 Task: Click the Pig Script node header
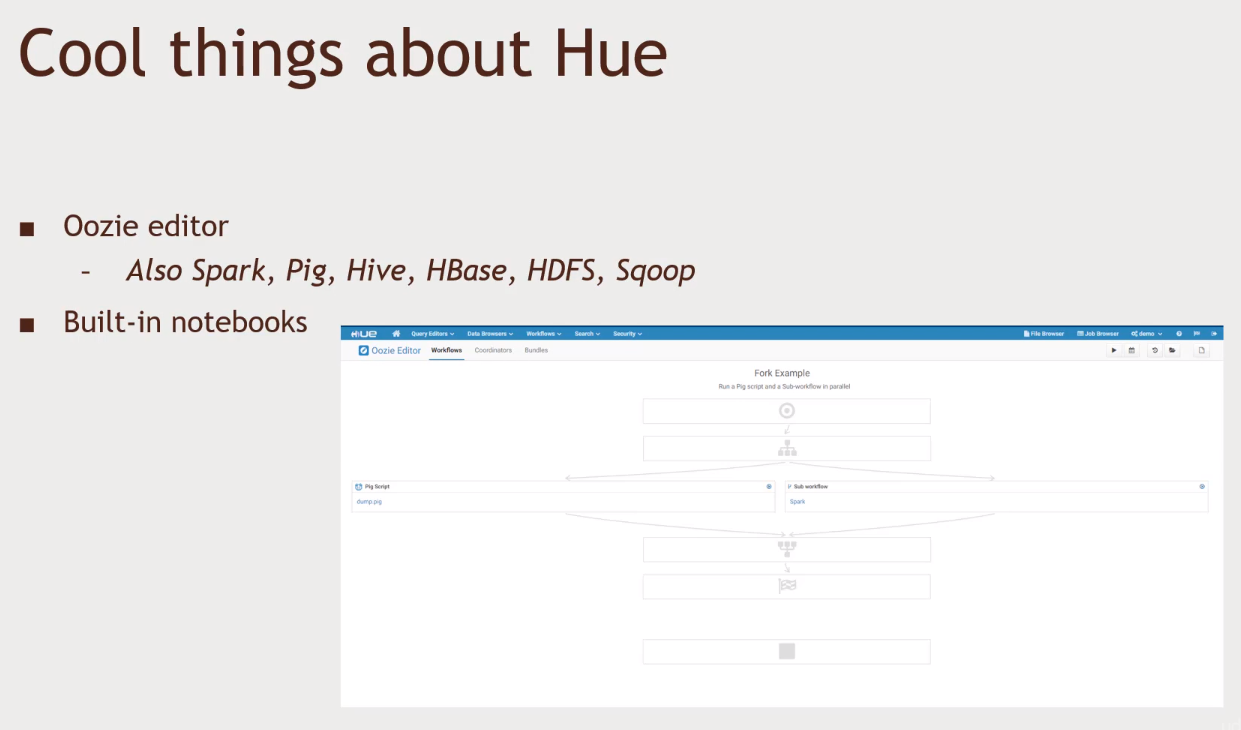pyautogui.click(x=563, y=487)
